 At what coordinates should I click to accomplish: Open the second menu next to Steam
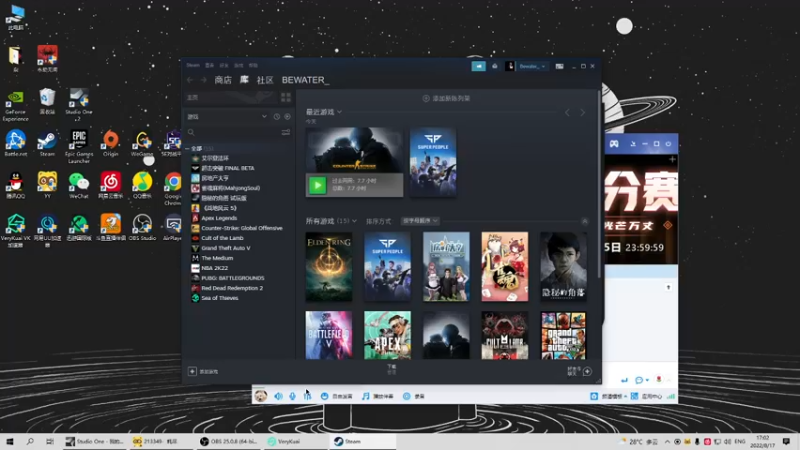209,65
